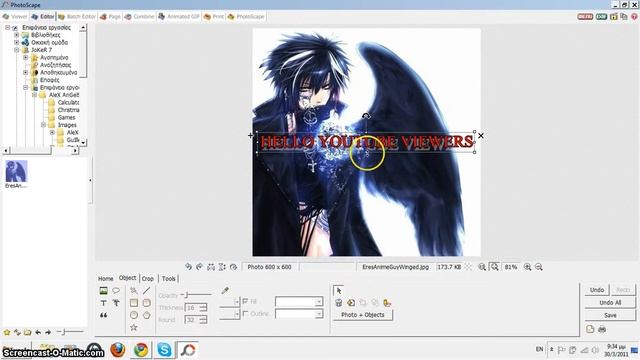
Task: Collapse the JoKeR 7 tree node
Action: (x=16, y=50)
